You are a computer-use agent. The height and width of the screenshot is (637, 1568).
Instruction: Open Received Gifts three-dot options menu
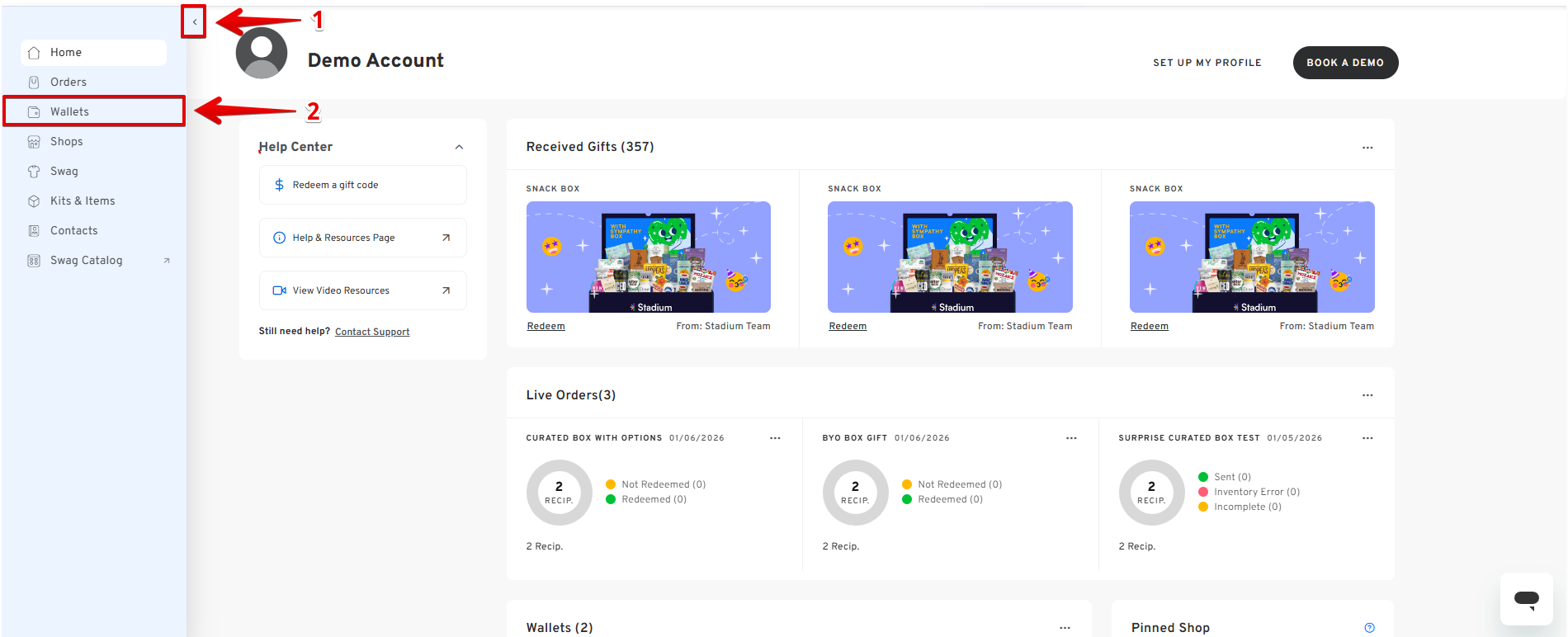click(x=1367, y=148)
